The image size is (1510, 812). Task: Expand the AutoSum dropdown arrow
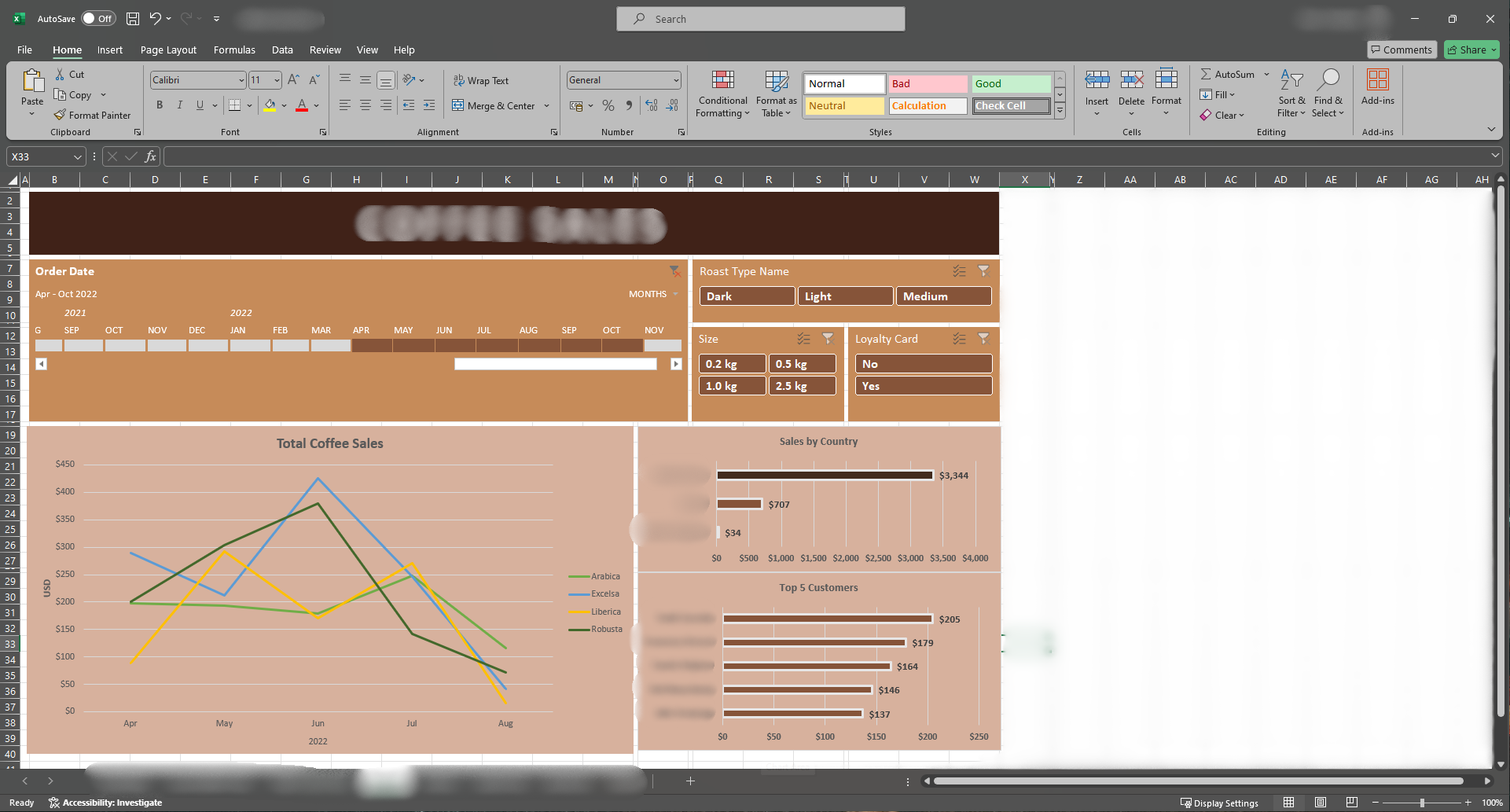[x=1266, y=74]
